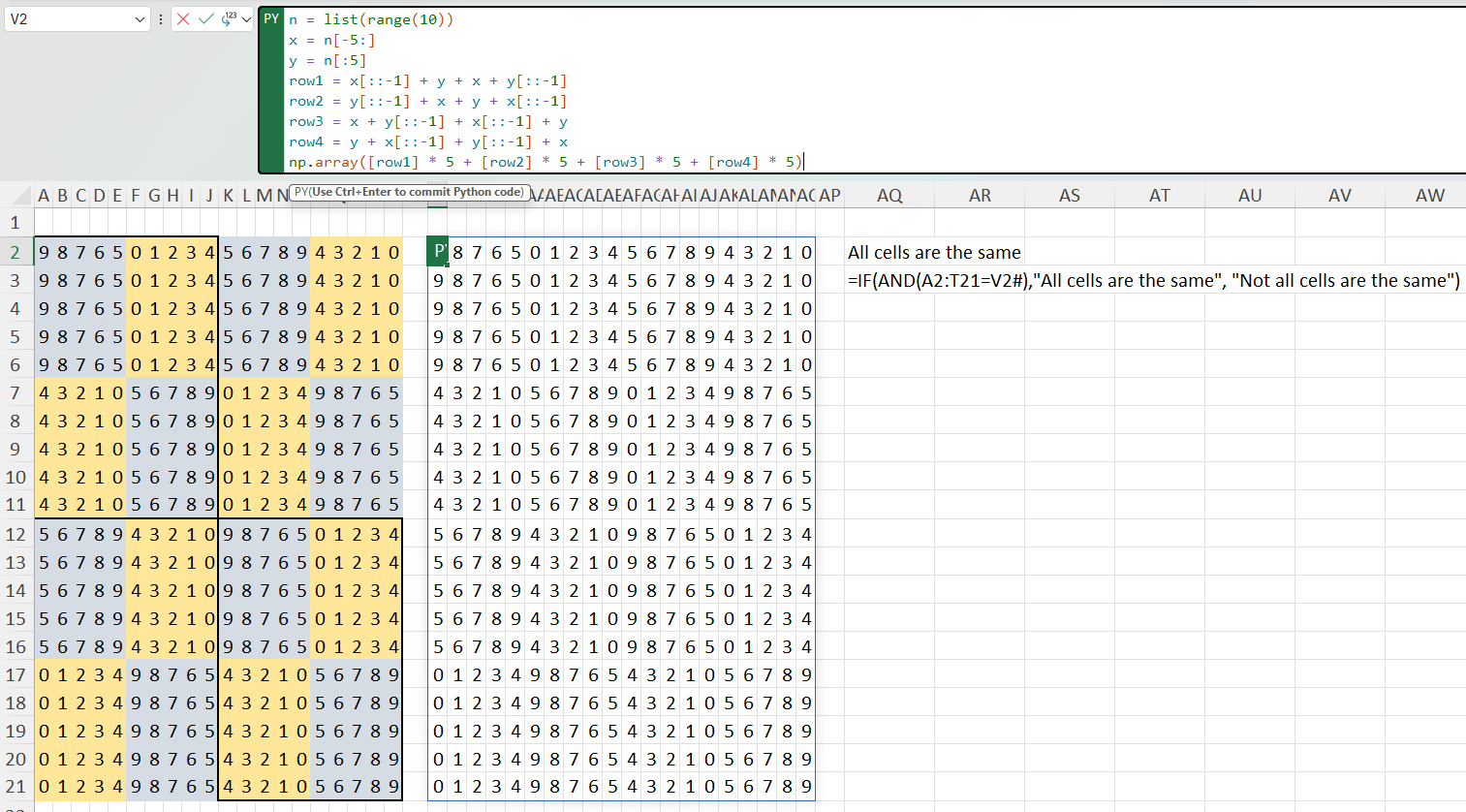Click the Python output type icon
Image resolution: width=1466 pixels, height=812 pixels.
coord(229,18)
